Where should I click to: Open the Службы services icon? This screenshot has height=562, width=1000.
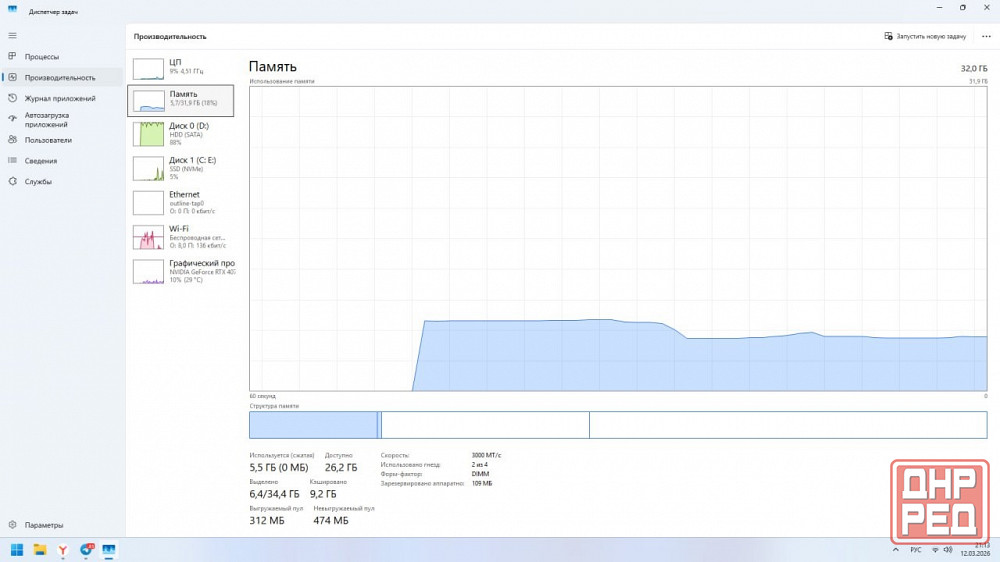[x=12, y=182]
